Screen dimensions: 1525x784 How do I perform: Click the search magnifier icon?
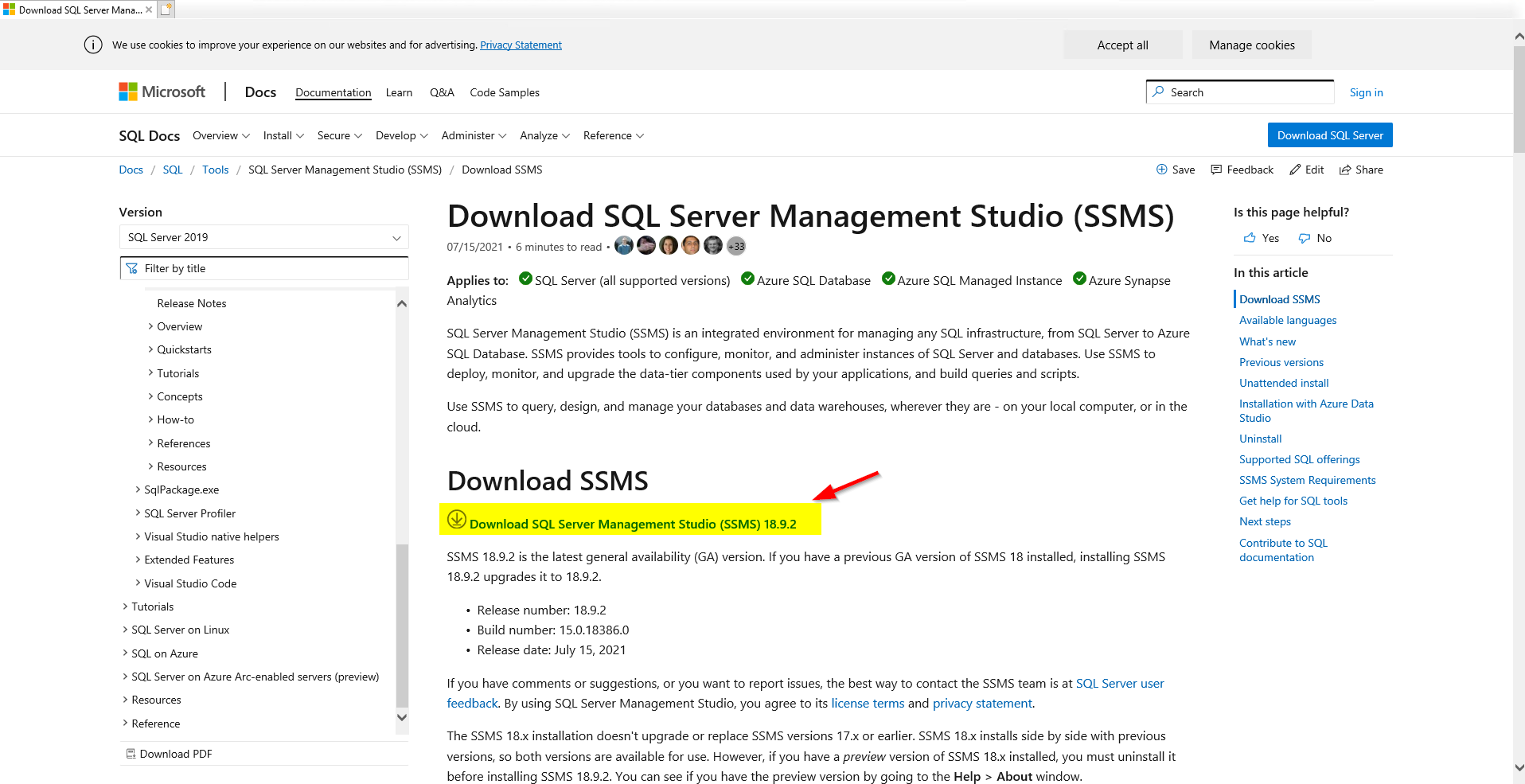pyautogui.click(x=1159, y=92)
